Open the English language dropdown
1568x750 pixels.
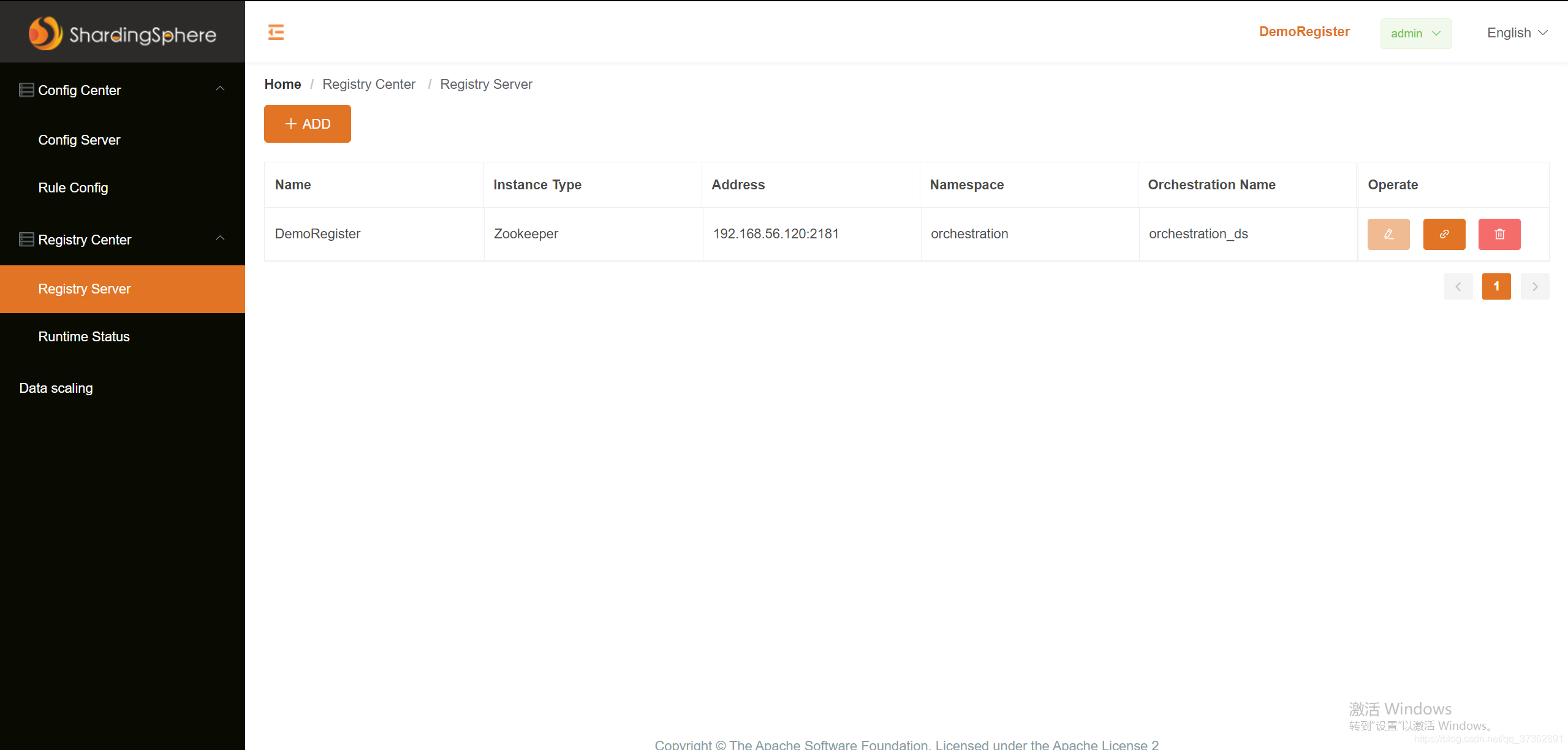click(x=1517, y=33)
